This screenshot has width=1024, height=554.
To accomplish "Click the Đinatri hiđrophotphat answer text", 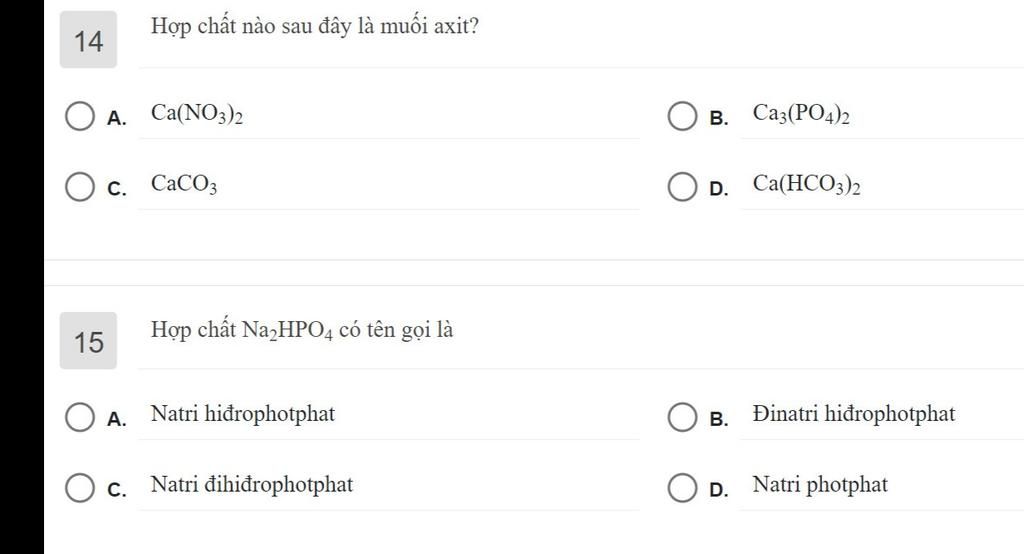I will (854, 414).
